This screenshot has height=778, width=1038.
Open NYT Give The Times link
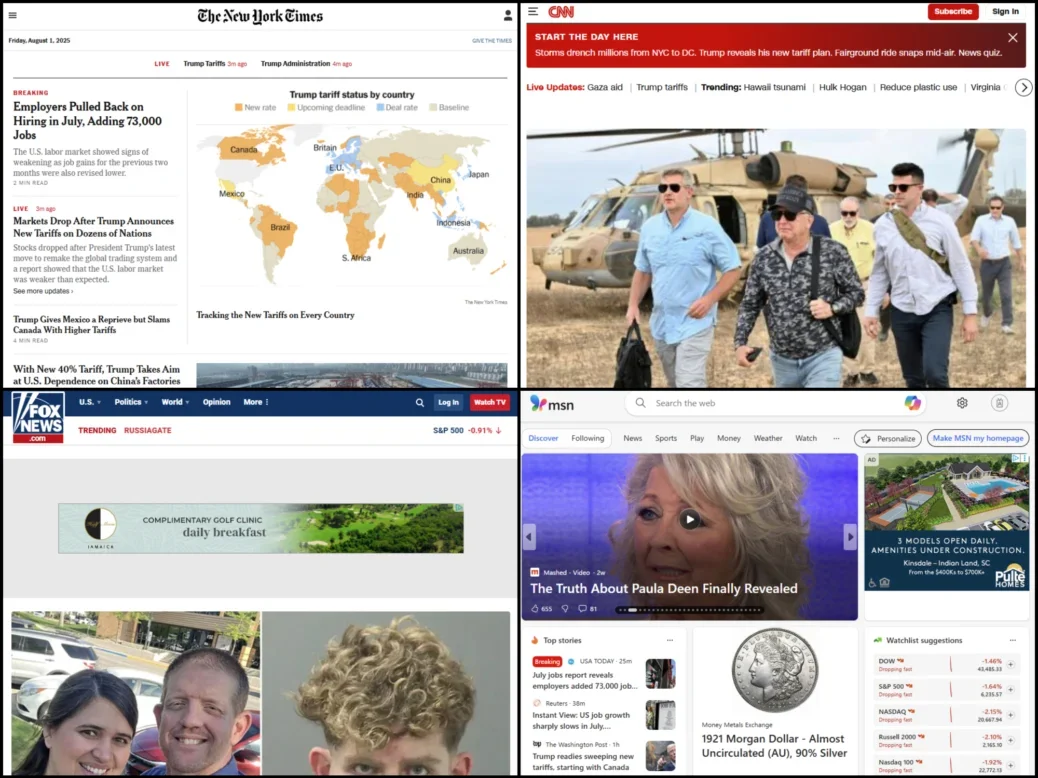492,41
